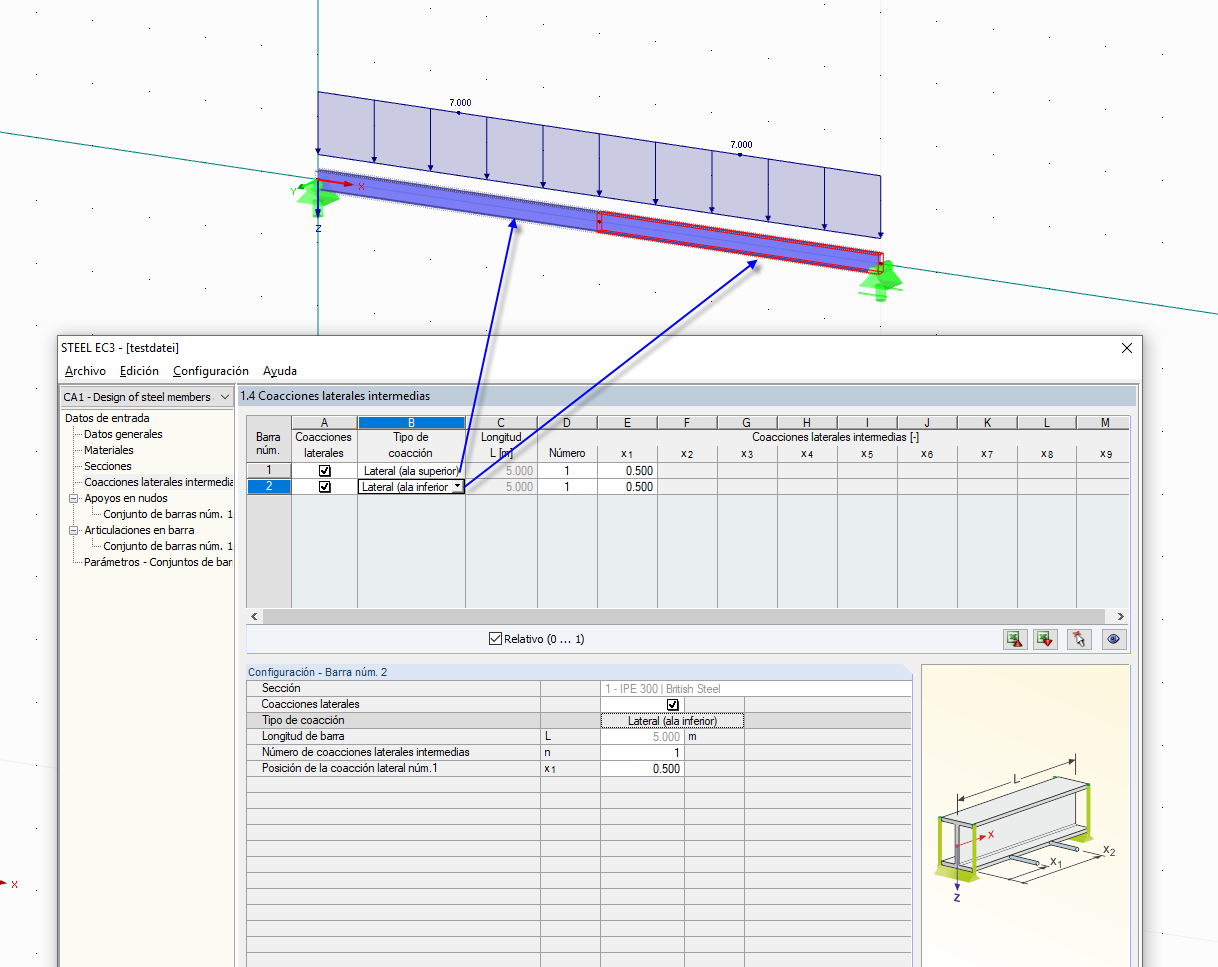1218x967 pixels.
Task: Select Datos generales in the navigator
Action: tap(123, 434)
